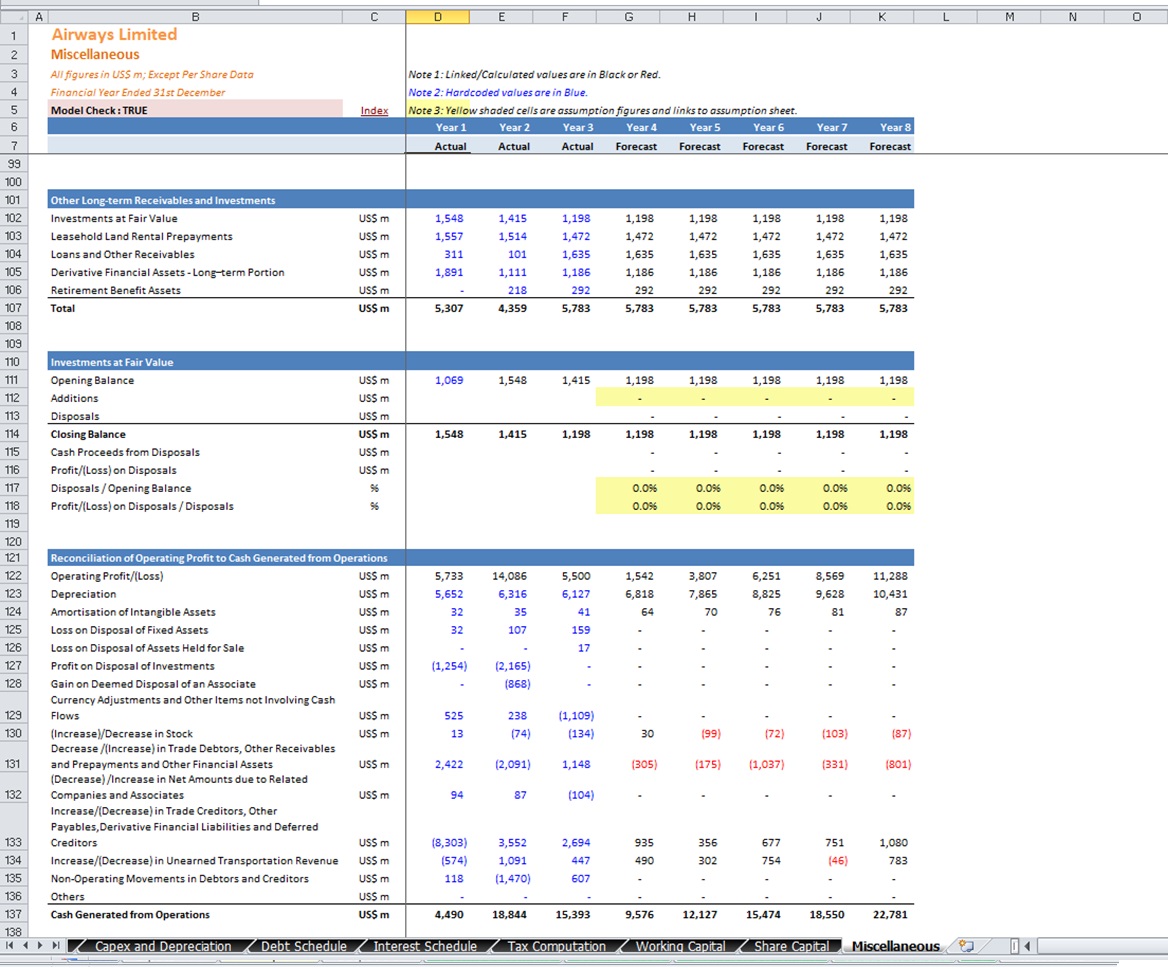This screenshot has height=969, width=1168.
Task: Select column D header
Action: (437, 16)
